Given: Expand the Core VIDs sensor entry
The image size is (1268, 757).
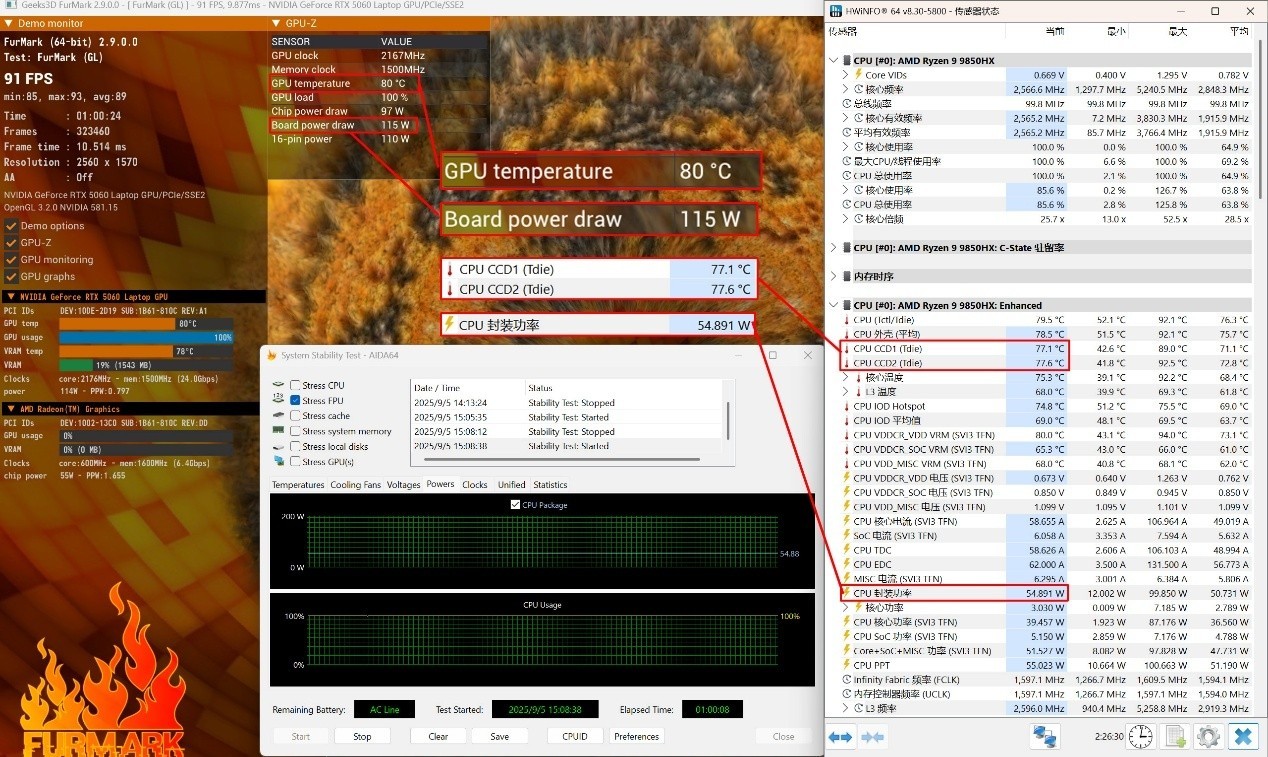Looking at the screenshot, I should click(x=845, y=74).
